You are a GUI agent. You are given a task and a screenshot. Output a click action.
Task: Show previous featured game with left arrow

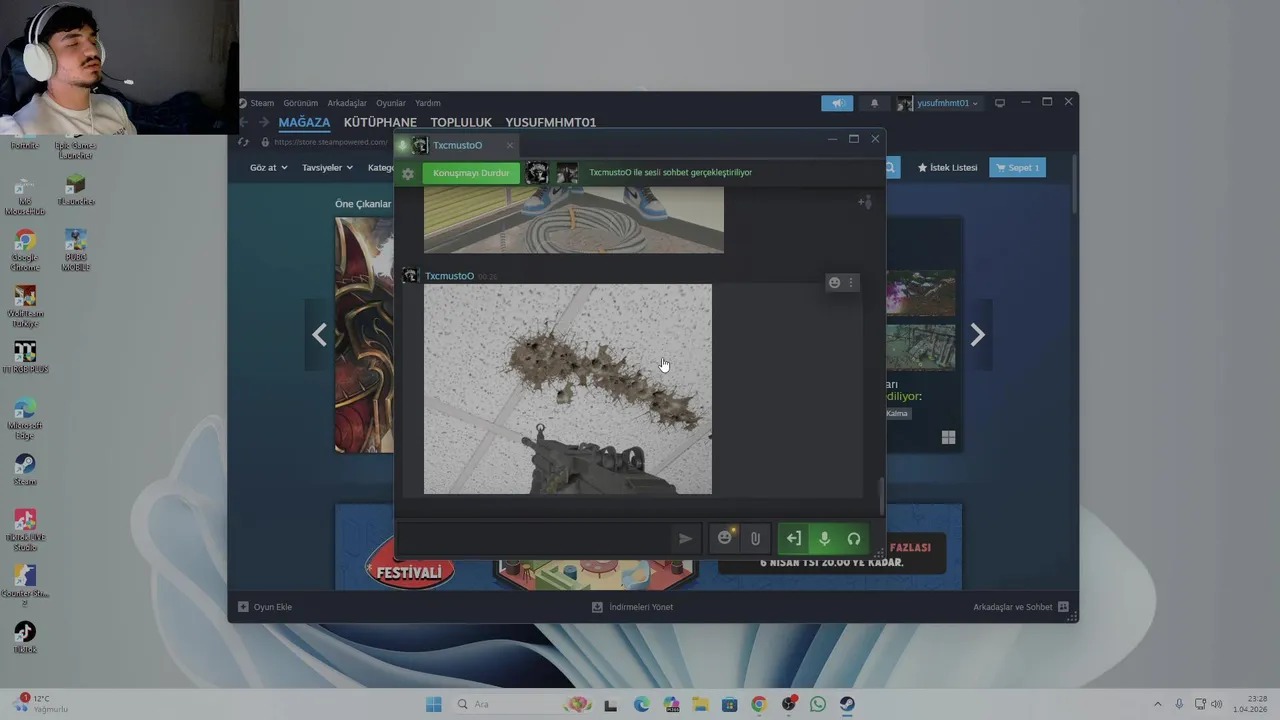click(319, 335)
